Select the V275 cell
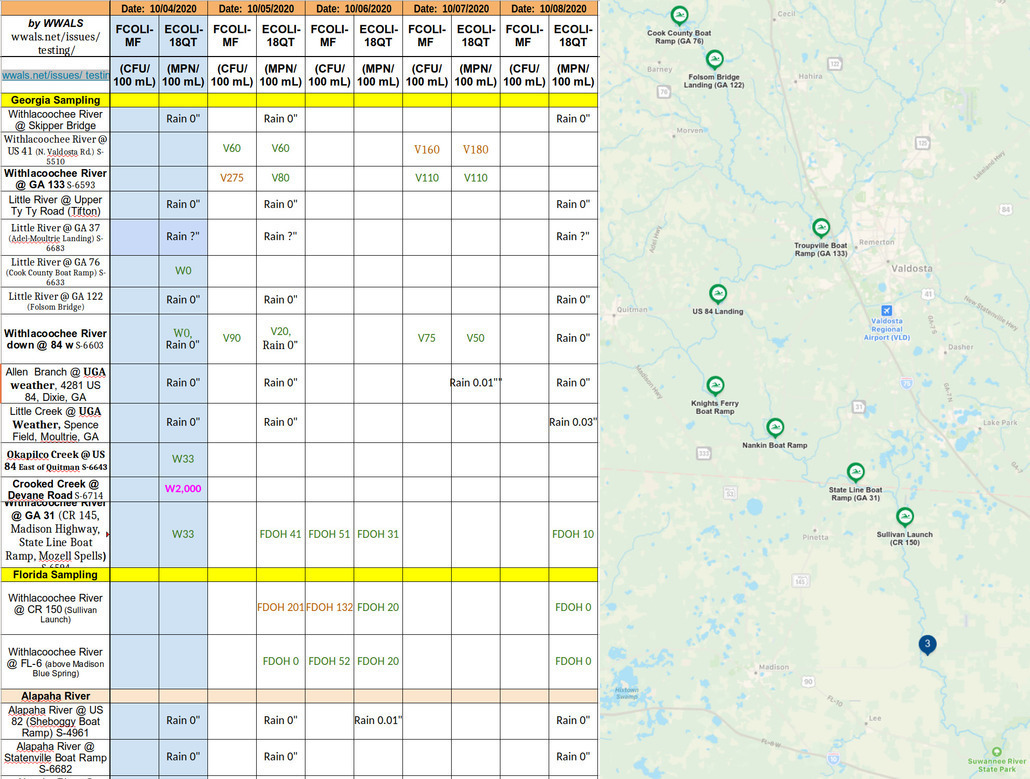This screenshot has width=1030, height=779. [232, 178]
